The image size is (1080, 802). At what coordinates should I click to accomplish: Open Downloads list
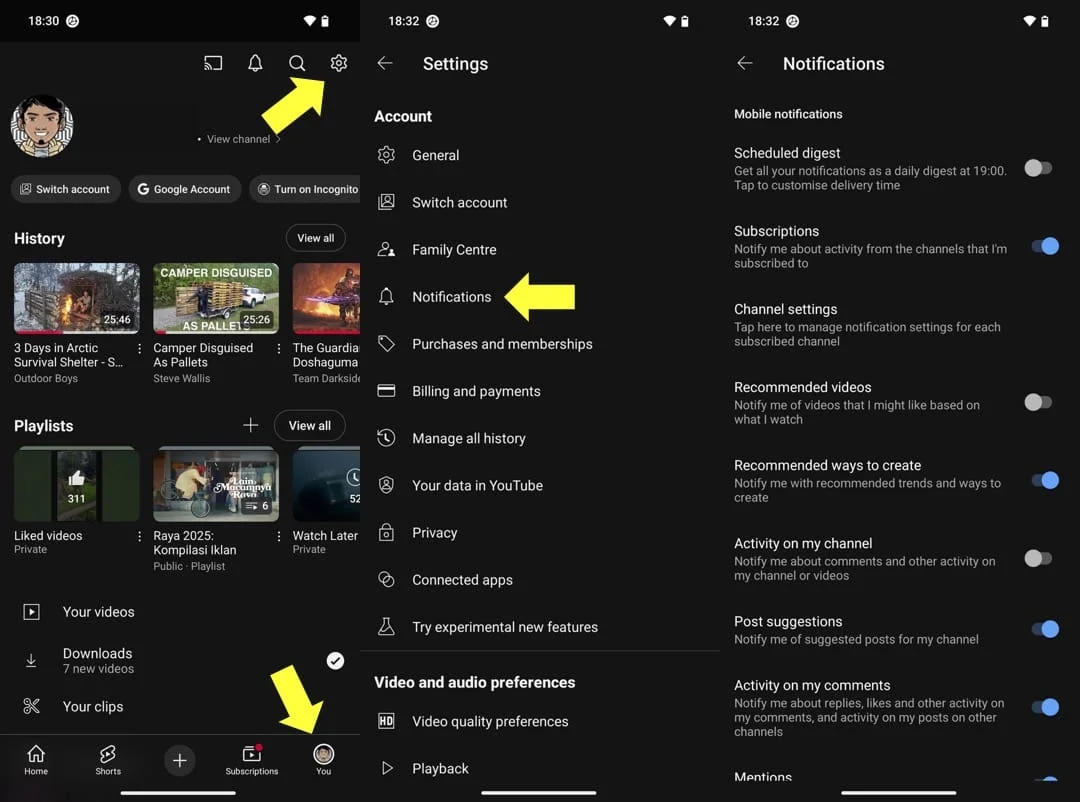pos(180,660)
